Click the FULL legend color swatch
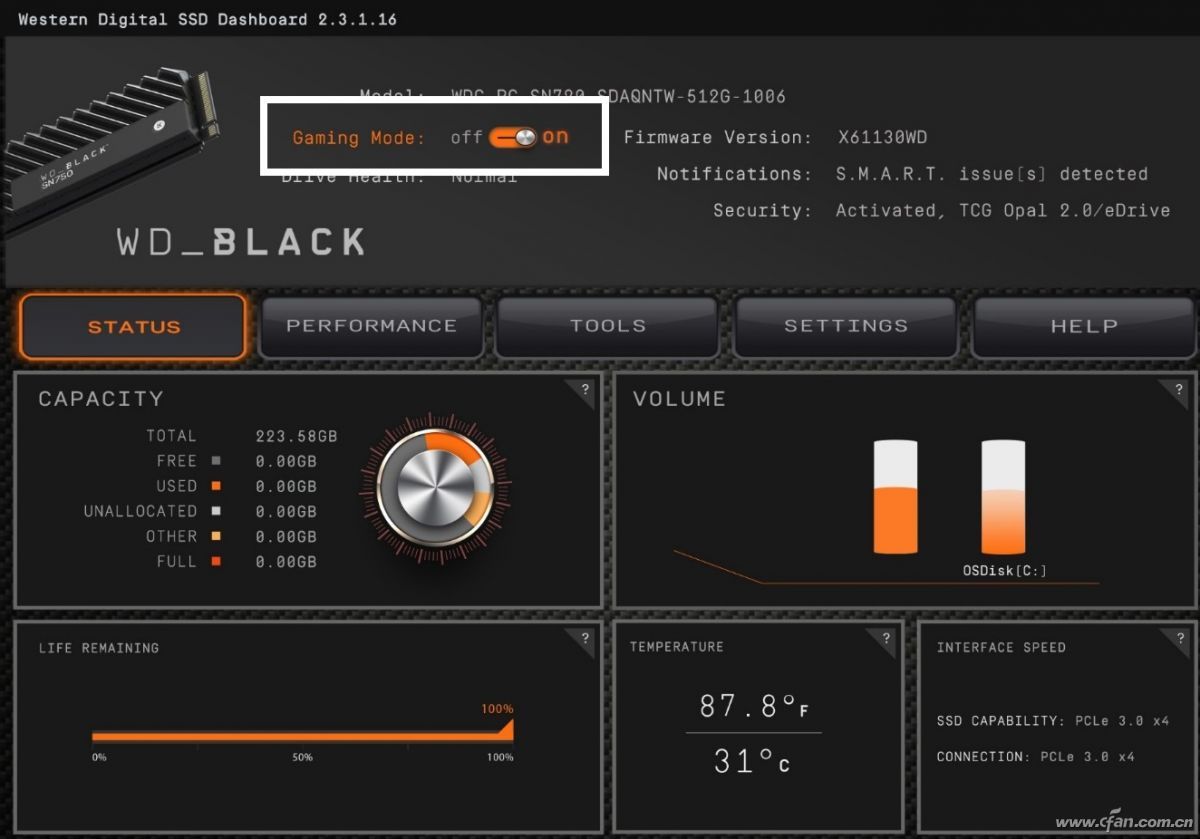Image resolution: width=1200 pixels, height=839 pixels. (216, 562)
